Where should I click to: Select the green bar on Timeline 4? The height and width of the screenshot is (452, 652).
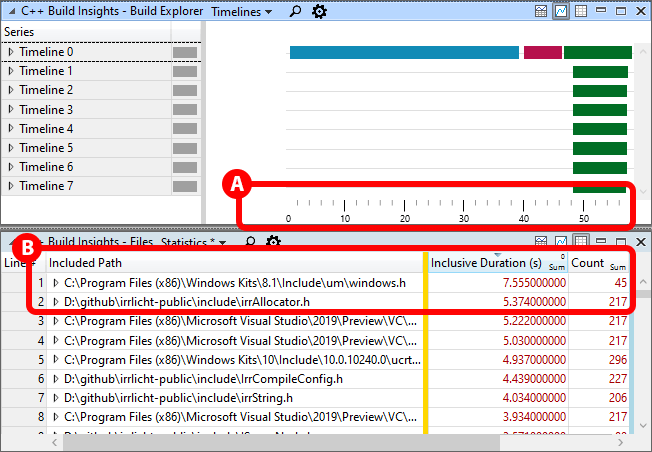(x=600, y=129)
